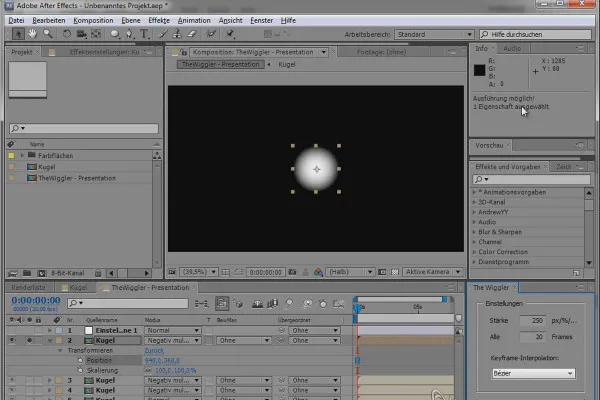600x400 pixels.
Task: Open the Normal mode dropdown of layer 1
Action: tap(172, 330)
